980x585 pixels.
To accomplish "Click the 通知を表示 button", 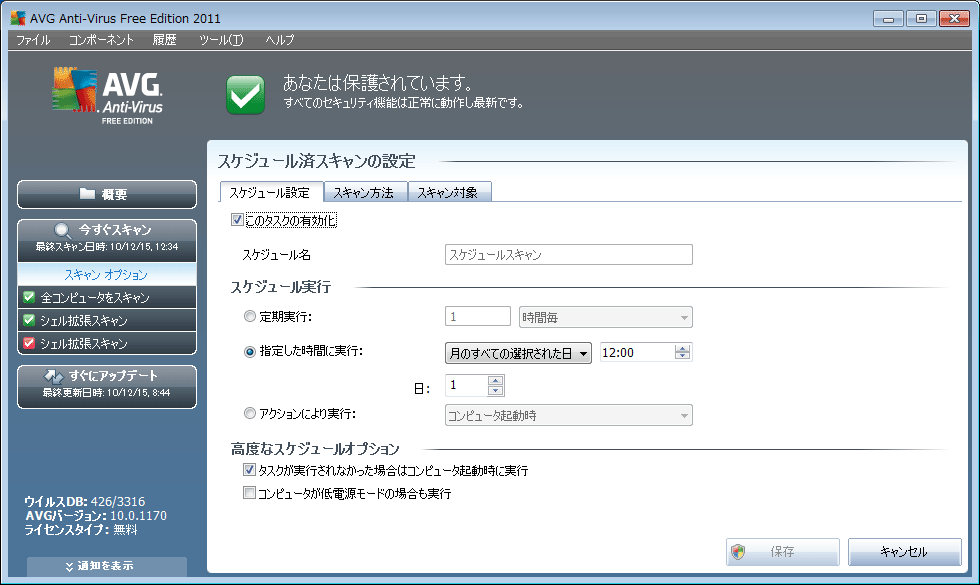I will click(107, 566).
